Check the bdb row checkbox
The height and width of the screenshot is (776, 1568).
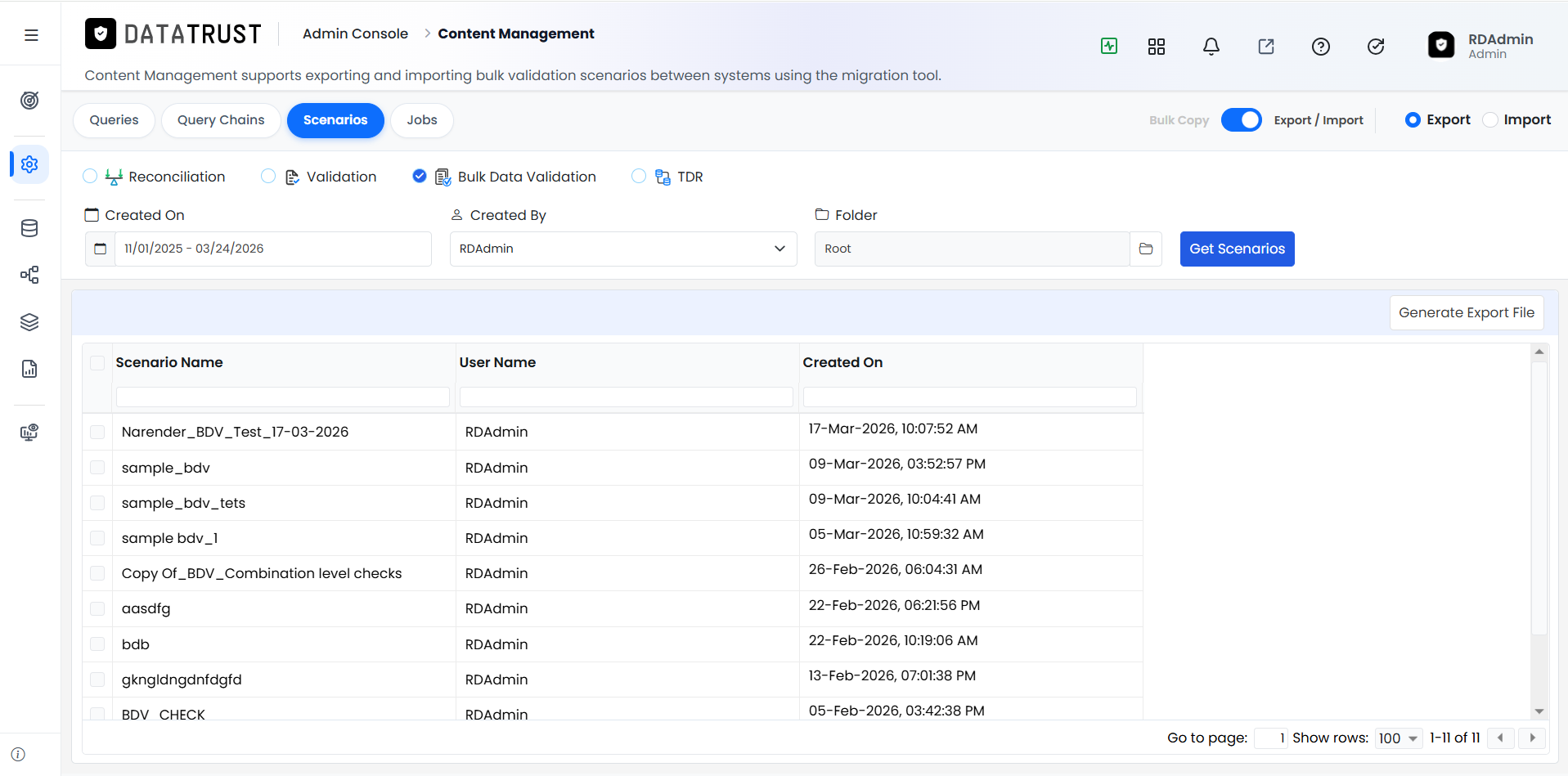point(97,644)
